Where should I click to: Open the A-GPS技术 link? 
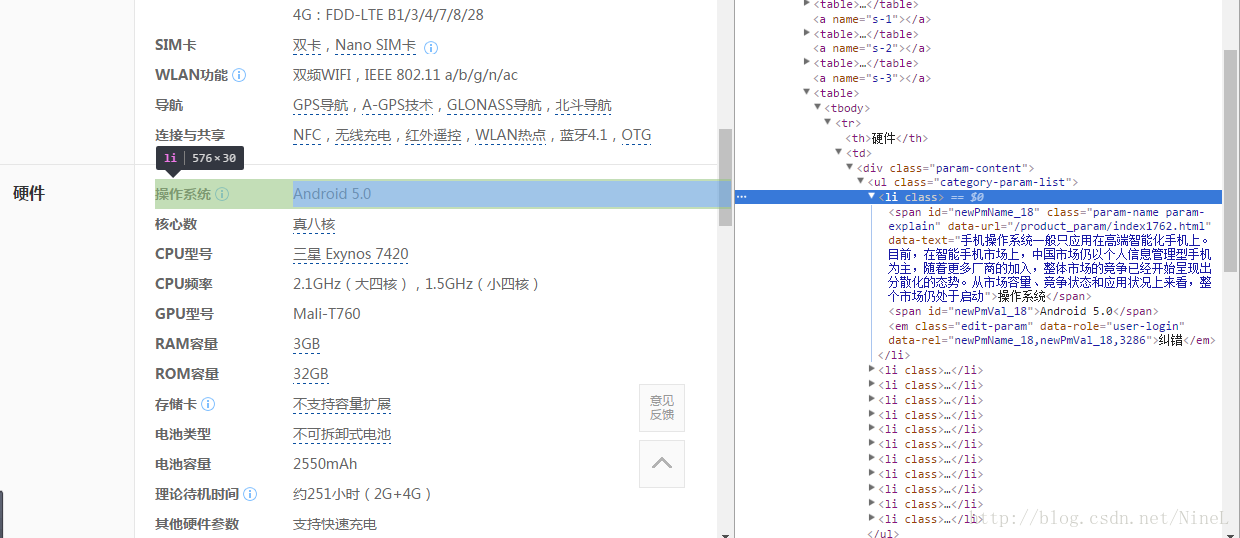click(398, 105)
